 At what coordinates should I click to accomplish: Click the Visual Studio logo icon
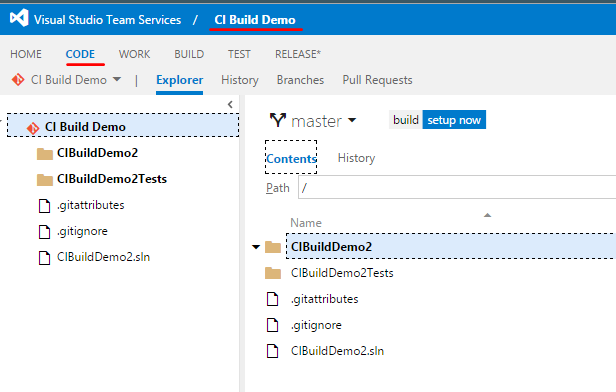[19, 18]
